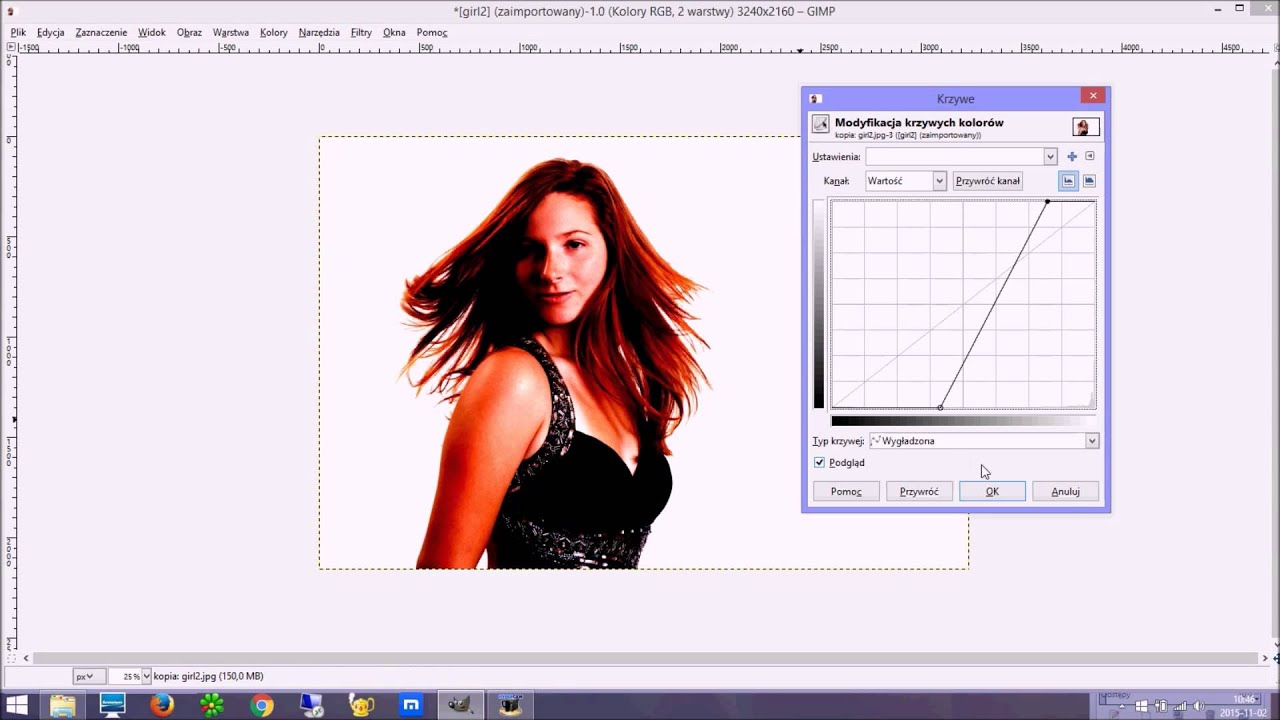Open the Okna menu
1280x720 pixels.
[394, 32]
